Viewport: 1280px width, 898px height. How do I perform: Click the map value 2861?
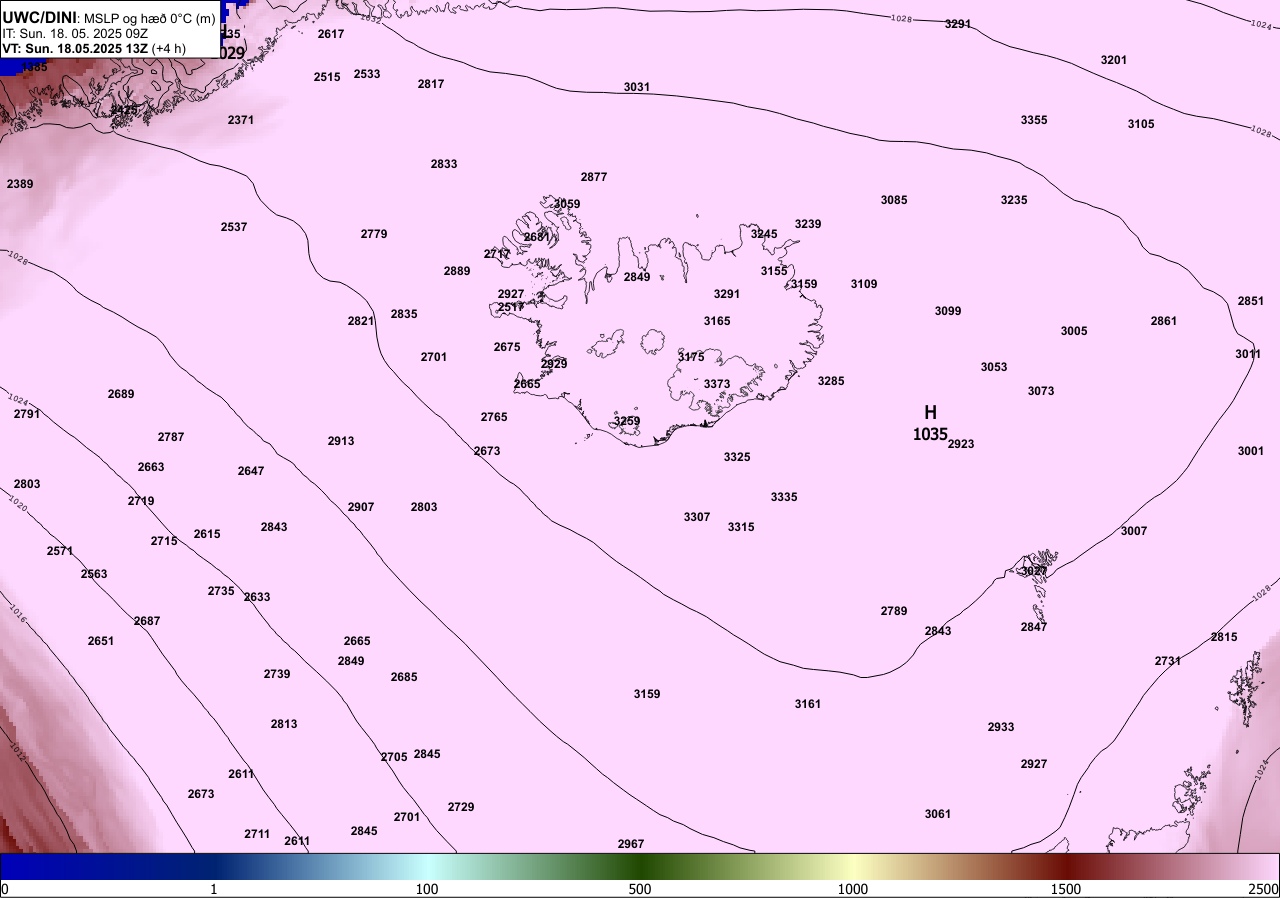(x=1164, y=321)
